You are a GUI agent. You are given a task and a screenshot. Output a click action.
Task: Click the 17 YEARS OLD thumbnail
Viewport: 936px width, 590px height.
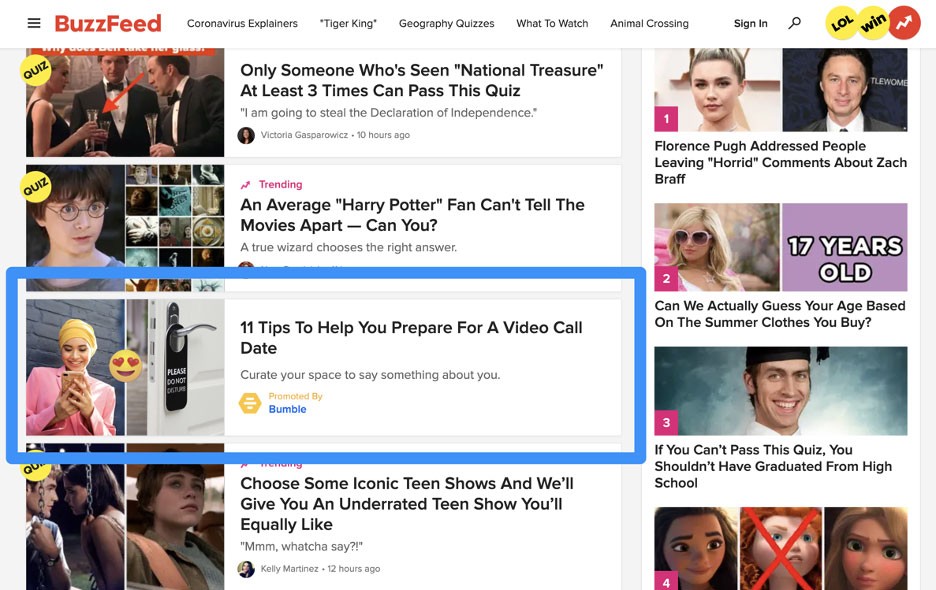coord(781,247)
